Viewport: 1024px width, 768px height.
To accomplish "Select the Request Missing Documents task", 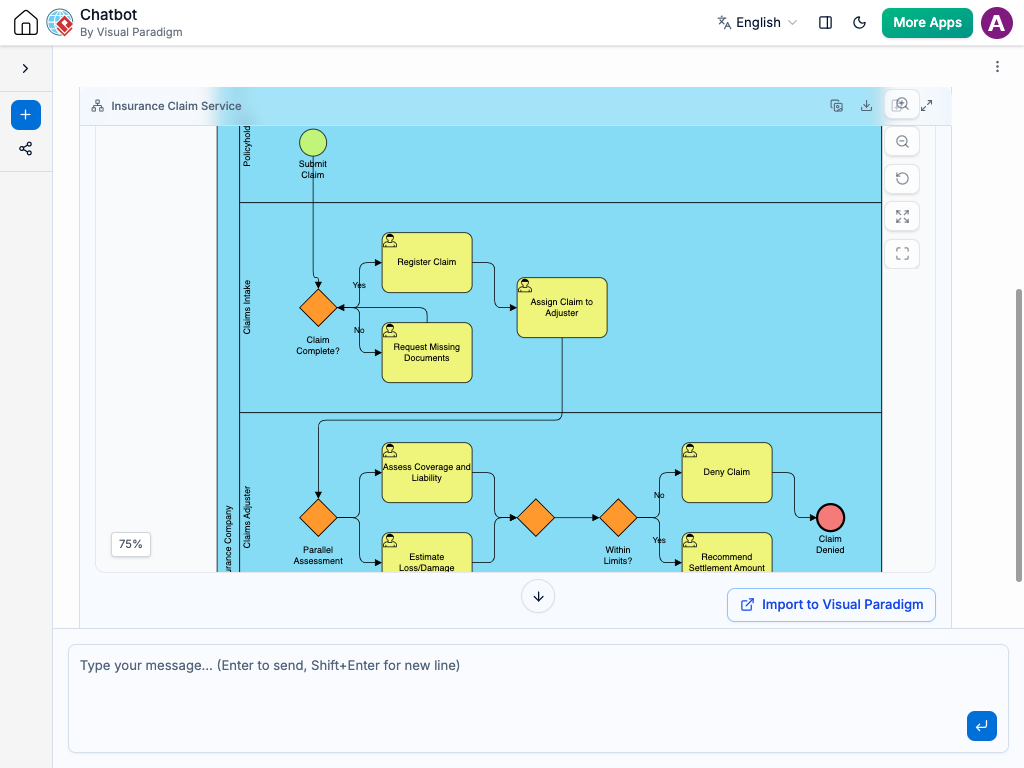I will pos(427,353).
